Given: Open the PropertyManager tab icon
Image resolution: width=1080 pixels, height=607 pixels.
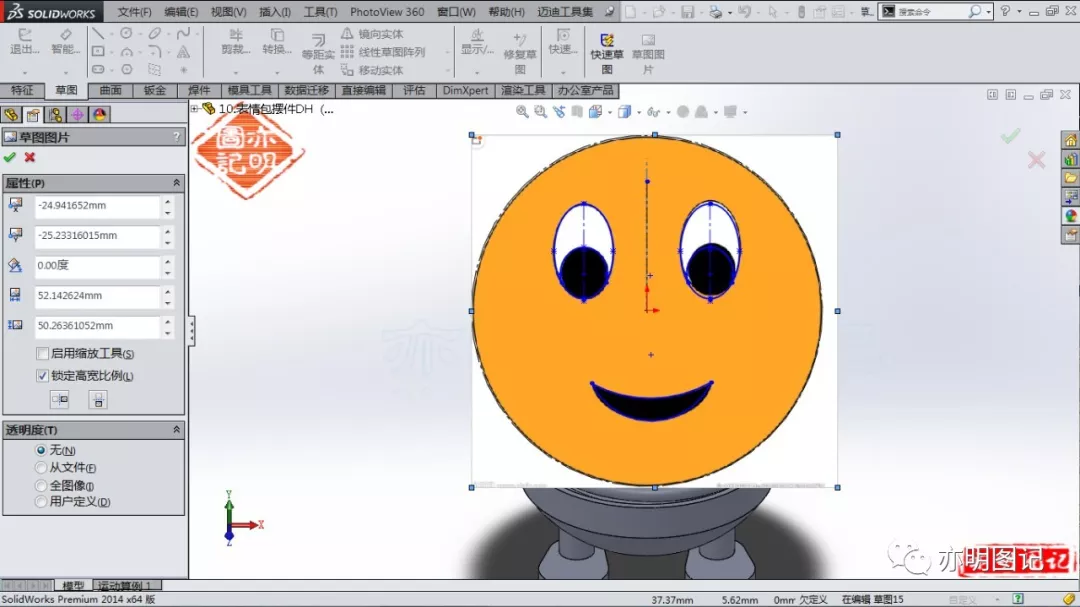Looking at the screenshot, I should [x=33, y=114].
